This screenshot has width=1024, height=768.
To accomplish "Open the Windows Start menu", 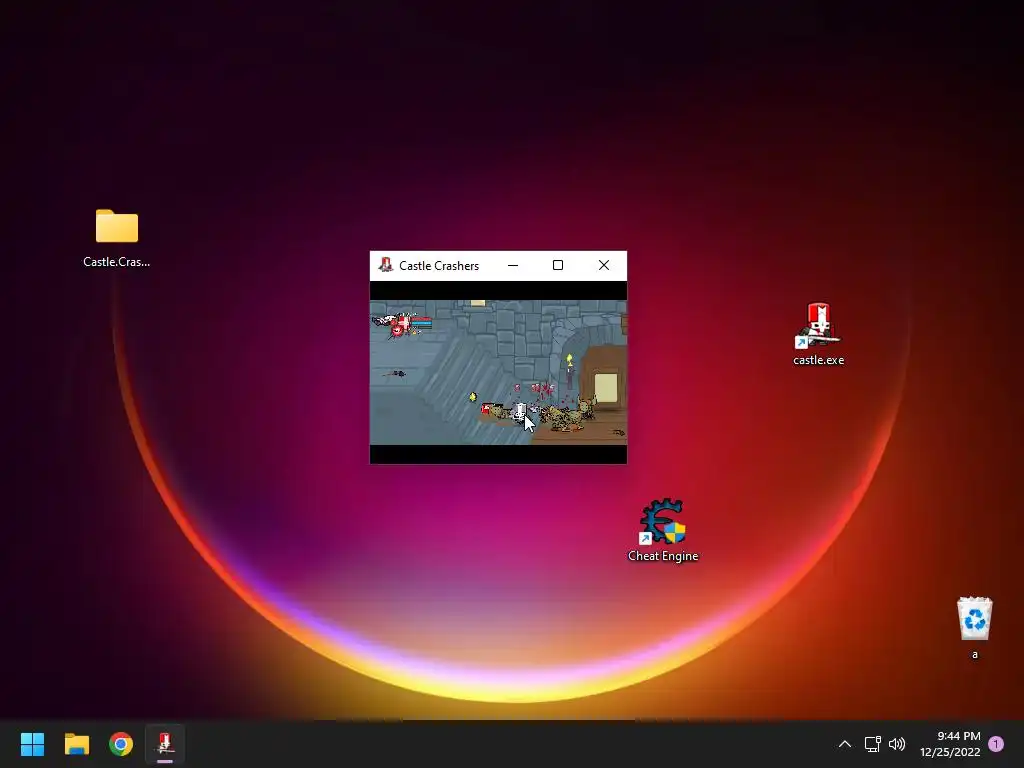I will point(32,744).
